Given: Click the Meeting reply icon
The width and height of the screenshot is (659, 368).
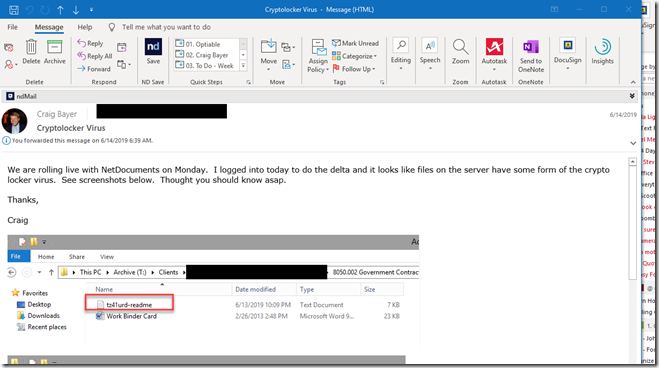Looking at the screenshot, I should pos(122,47).
